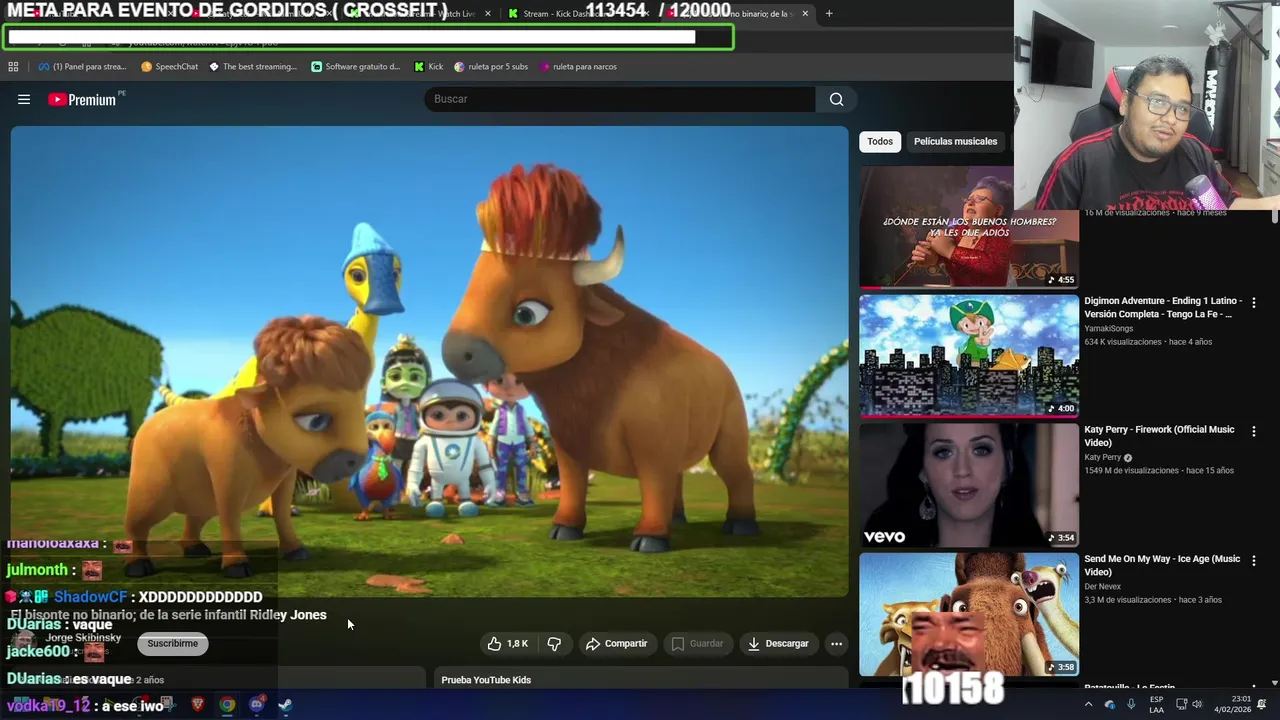Open the more actions ellipsis under video
The image size is (1280, 720).
[x=837, y=644]
